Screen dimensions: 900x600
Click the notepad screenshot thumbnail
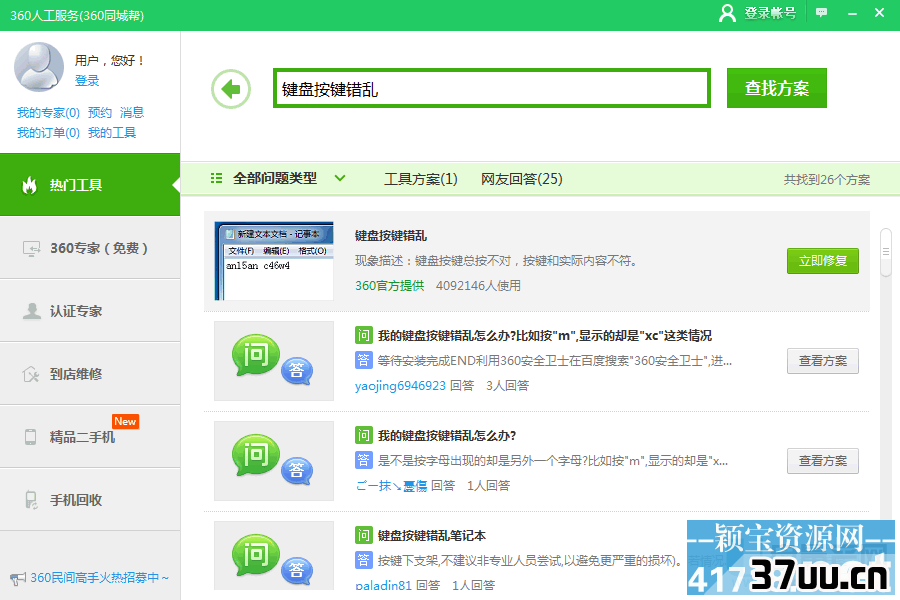pos(274,261)
